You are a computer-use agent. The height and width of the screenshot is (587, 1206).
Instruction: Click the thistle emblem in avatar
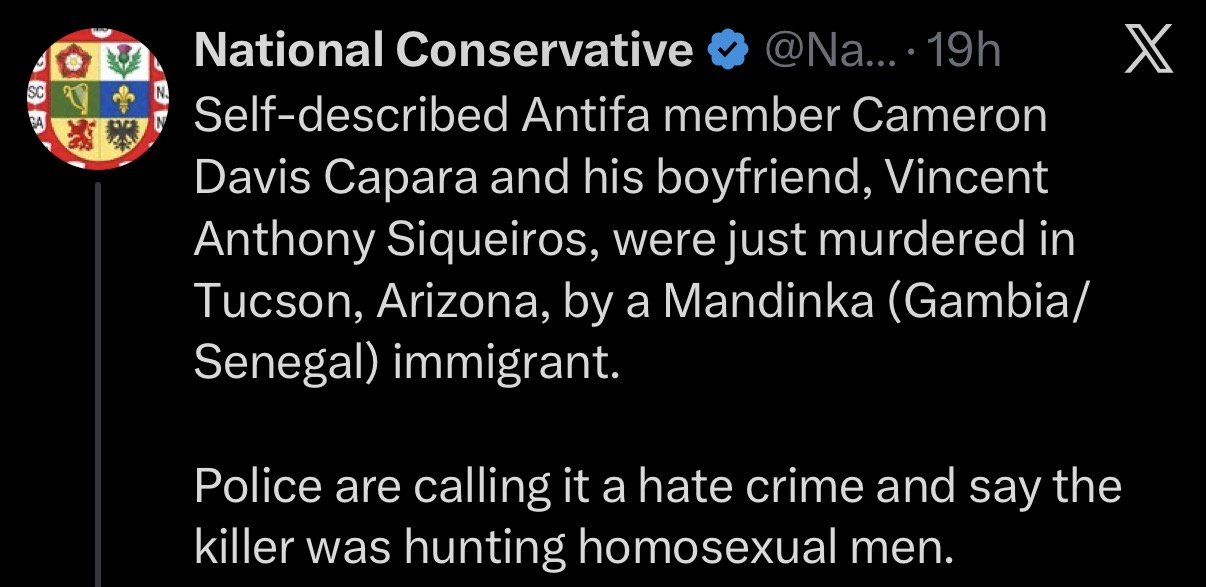pyautogui.click(x=125, y=63)
